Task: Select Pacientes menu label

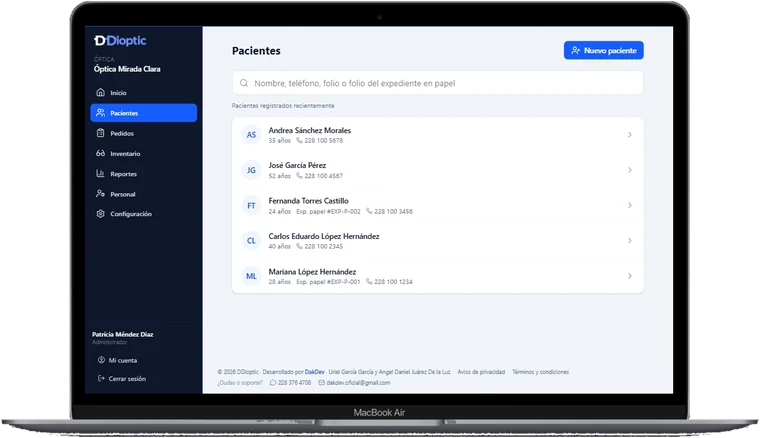Action: tap(124, 113)
